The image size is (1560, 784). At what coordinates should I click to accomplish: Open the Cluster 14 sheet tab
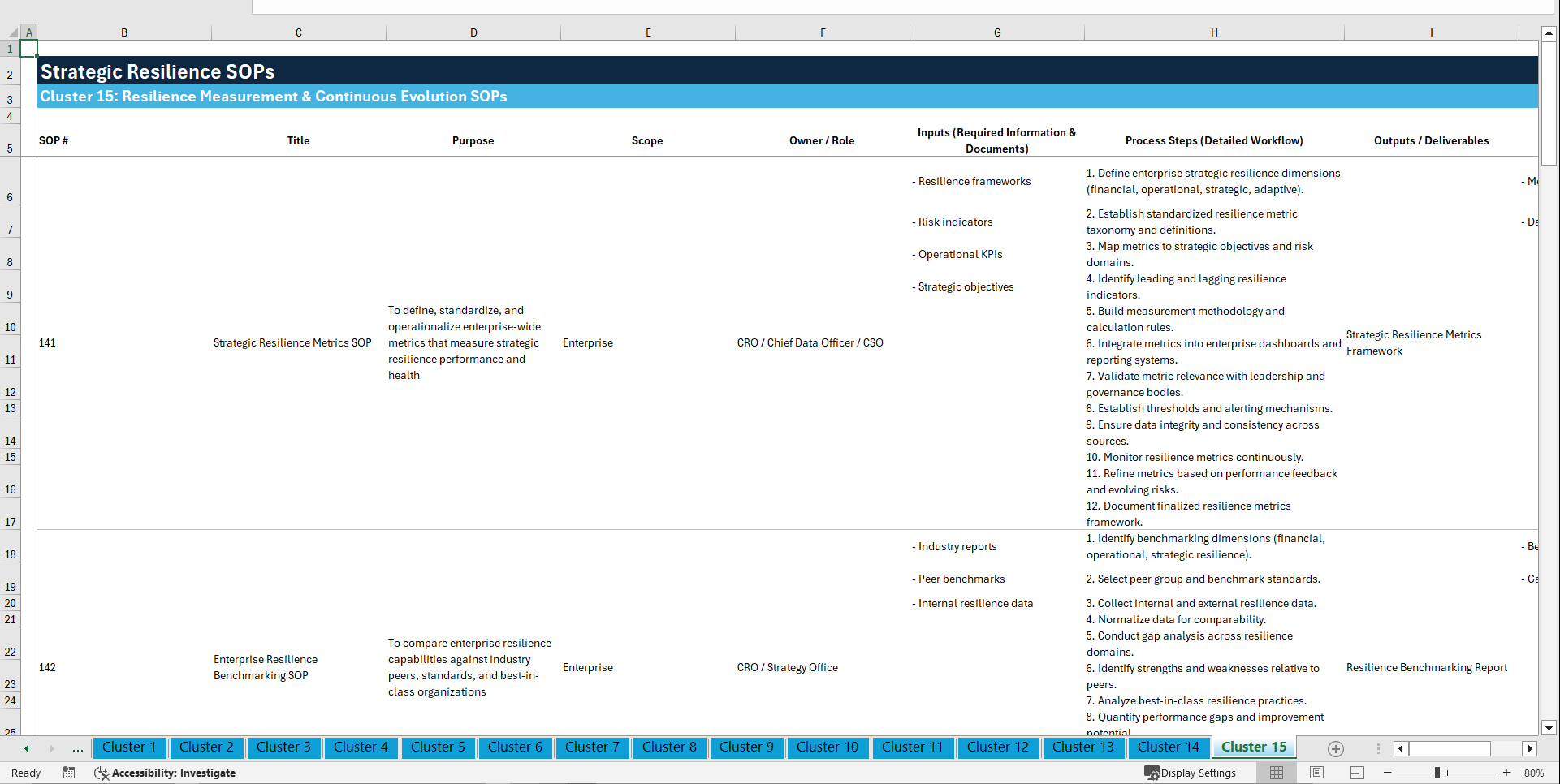[1169, 747]
